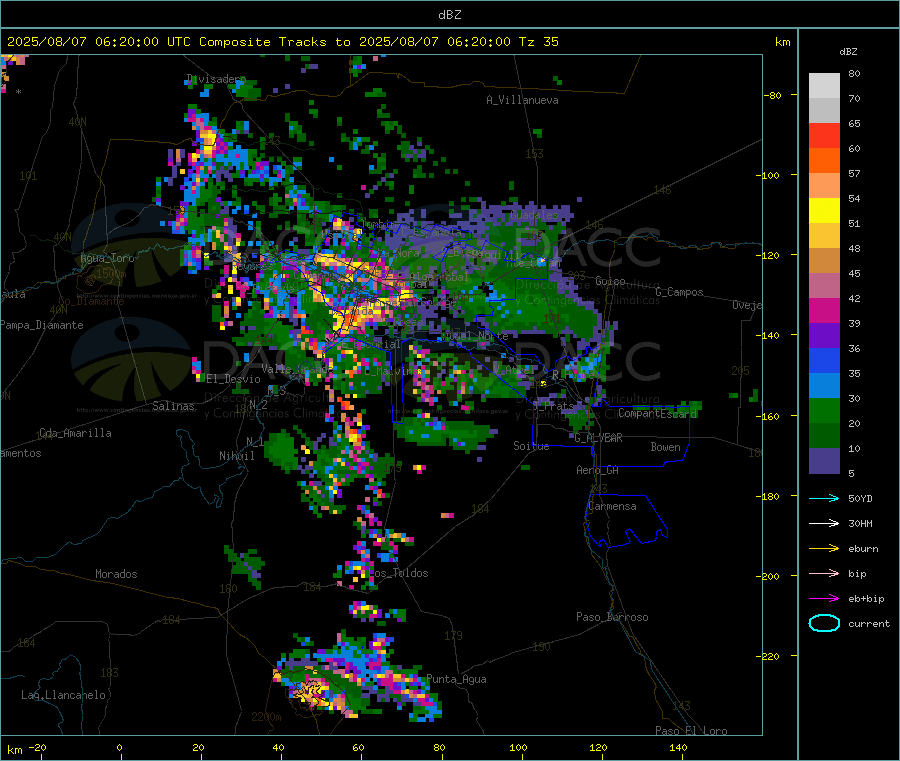The height and width of the screenshot is (761, 900).
Task: Click the 'Composite Tracks to' header text
Action: click(x=275, y=42)
